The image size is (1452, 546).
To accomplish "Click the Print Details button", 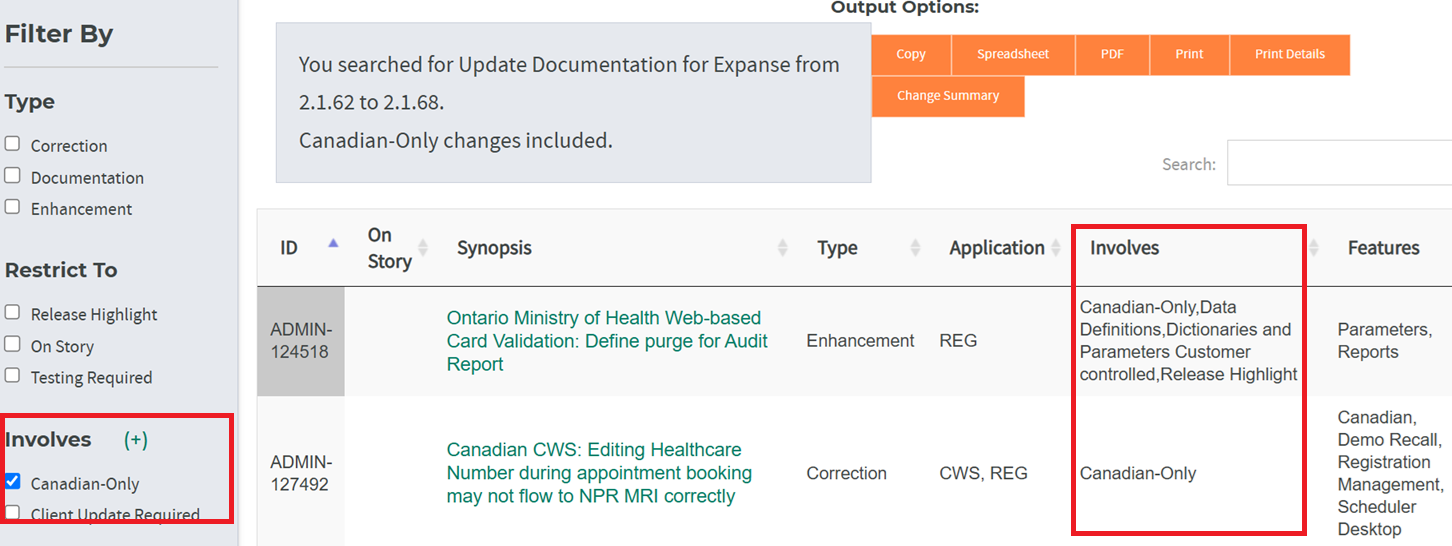I will click(1290, 55).
